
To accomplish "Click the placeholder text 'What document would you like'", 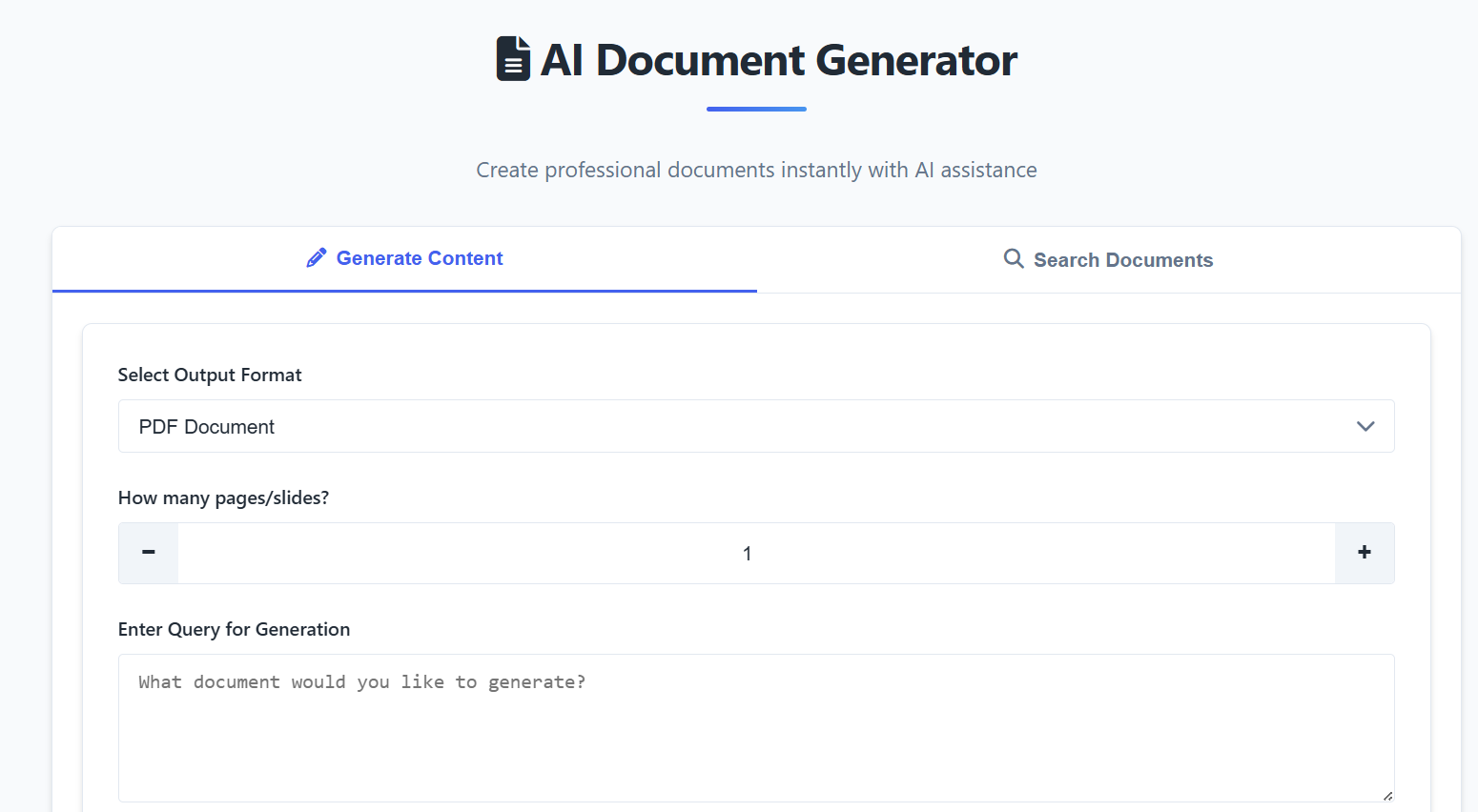I will coord(362,682).
